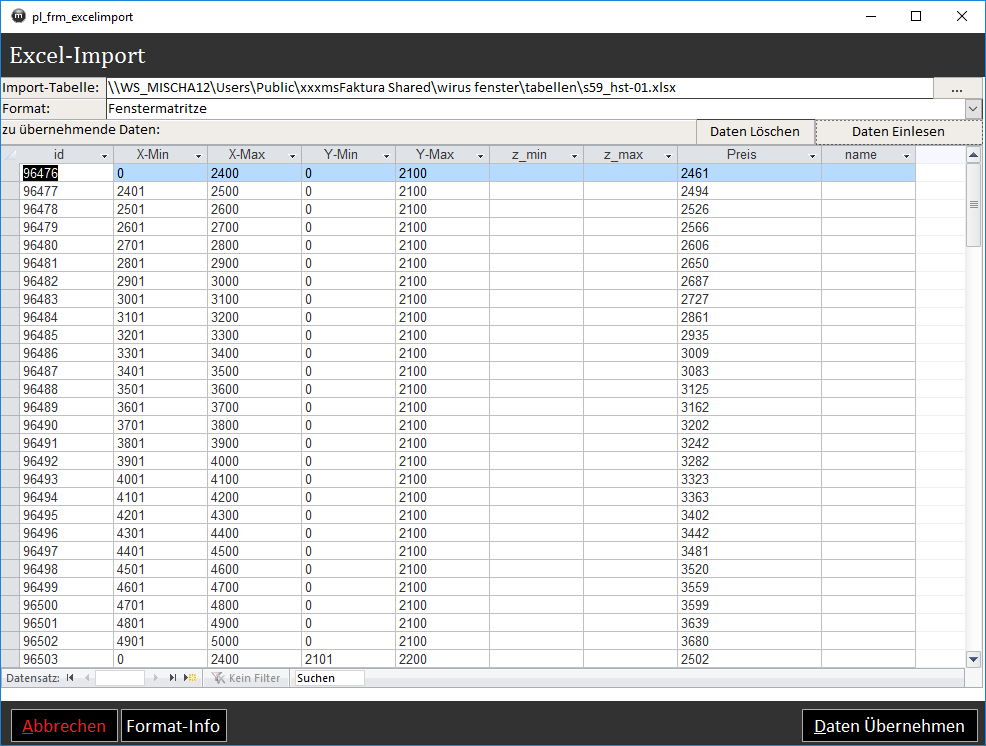This screenshot has width=986, height=746.
Task: Click the X-Max cell 5000
Action: tap(254, 642)
